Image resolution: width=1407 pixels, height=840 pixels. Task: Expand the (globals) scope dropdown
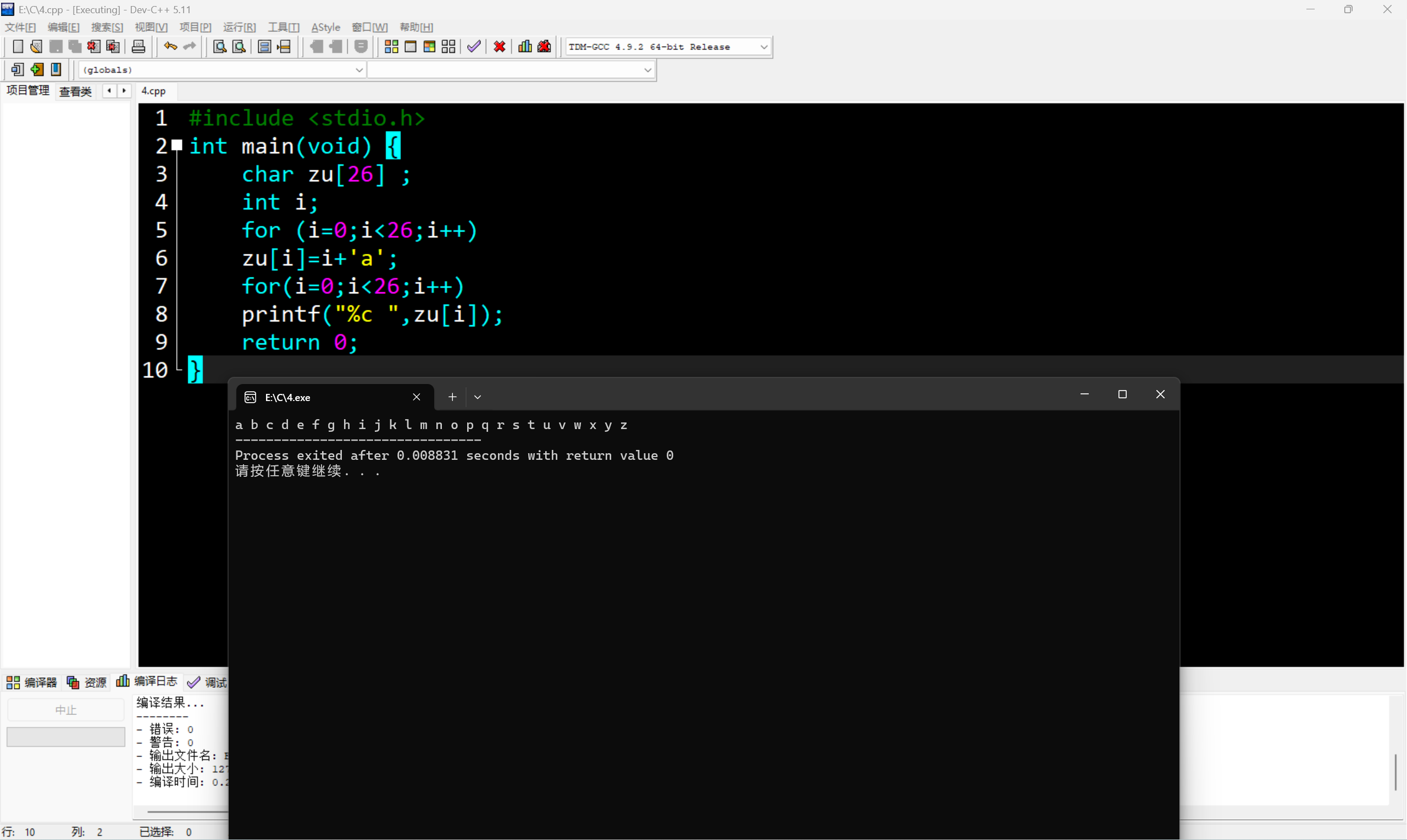359,70
